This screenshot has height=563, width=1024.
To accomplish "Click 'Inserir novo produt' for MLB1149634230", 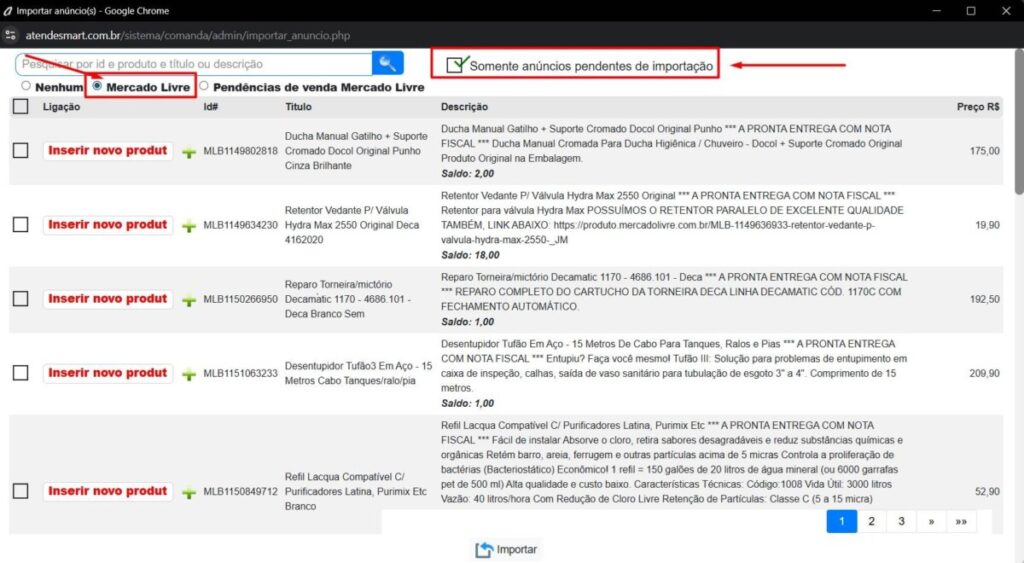I will 108,225.
